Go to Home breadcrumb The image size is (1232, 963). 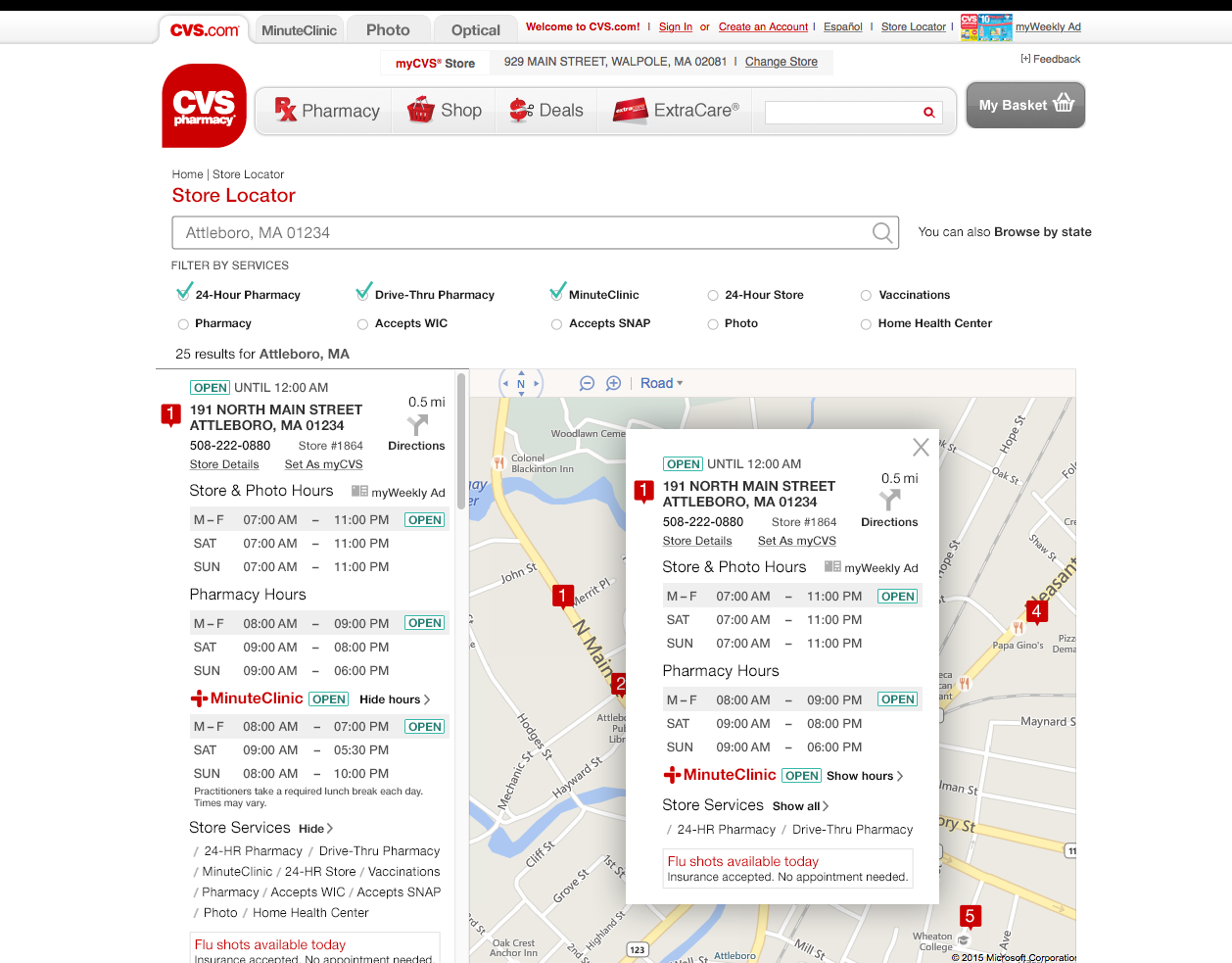pos(188,174)
